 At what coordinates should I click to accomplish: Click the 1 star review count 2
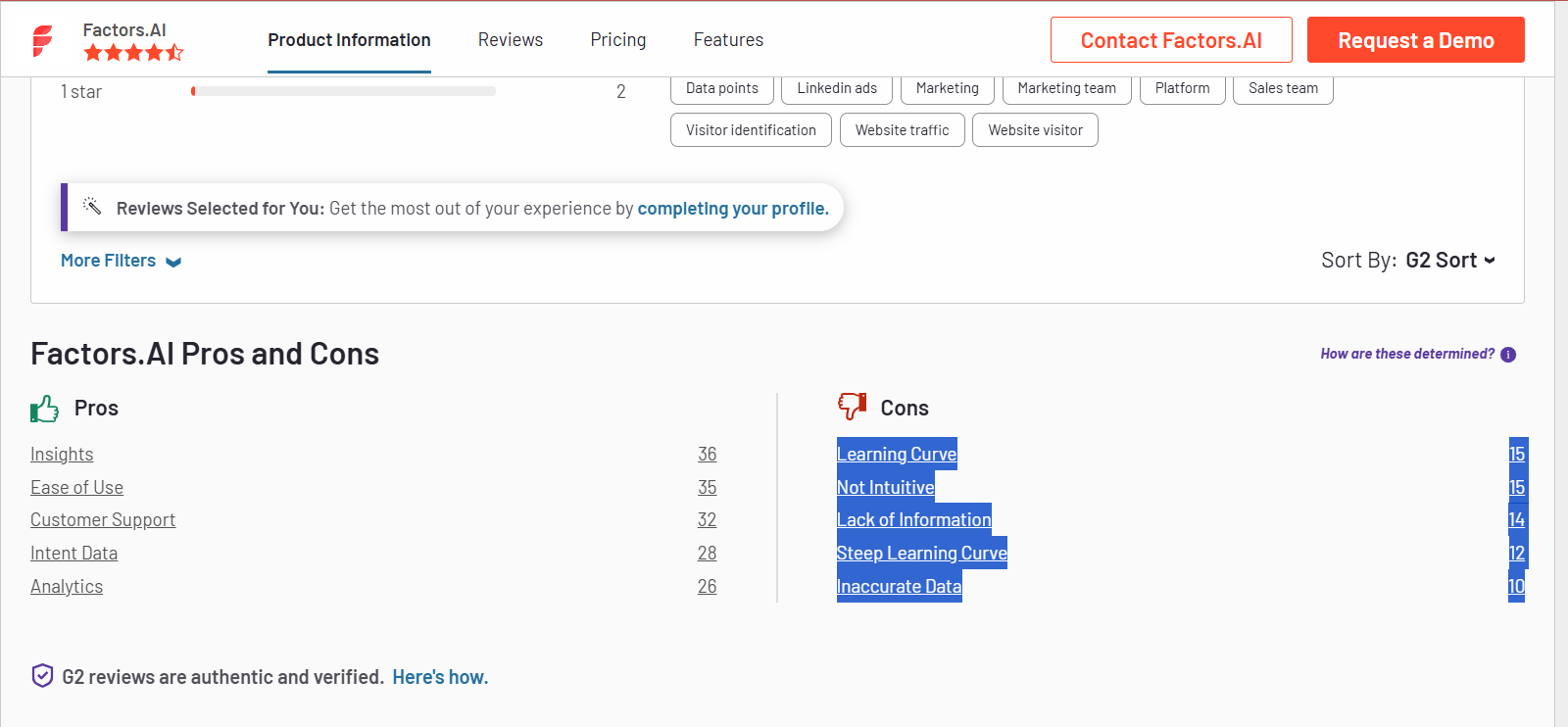[x=621, y=92]
